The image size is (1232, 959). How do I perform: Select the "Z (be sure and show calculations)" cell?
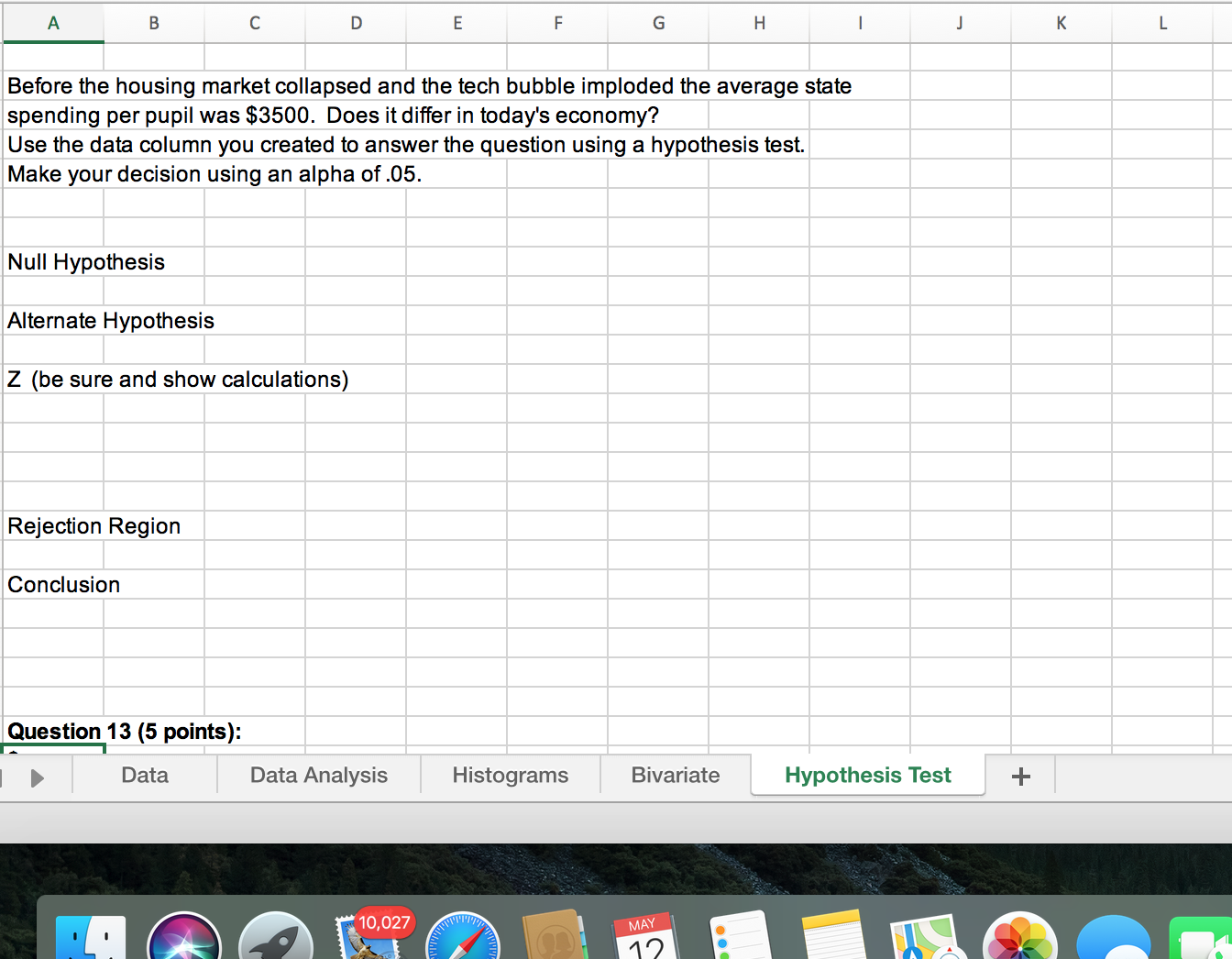tap(178, 380)
